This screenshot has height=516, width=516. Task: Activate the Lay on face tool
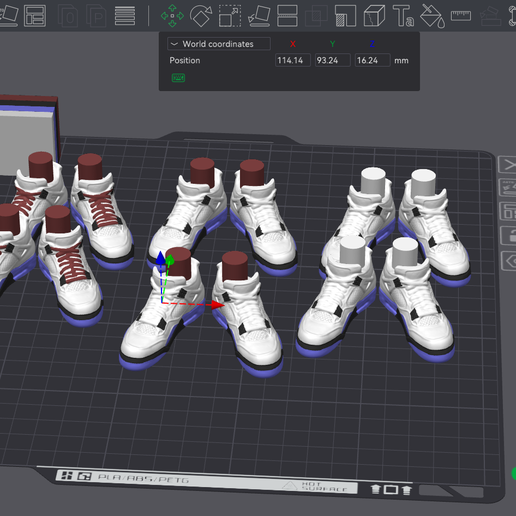[x=259, y=15]
